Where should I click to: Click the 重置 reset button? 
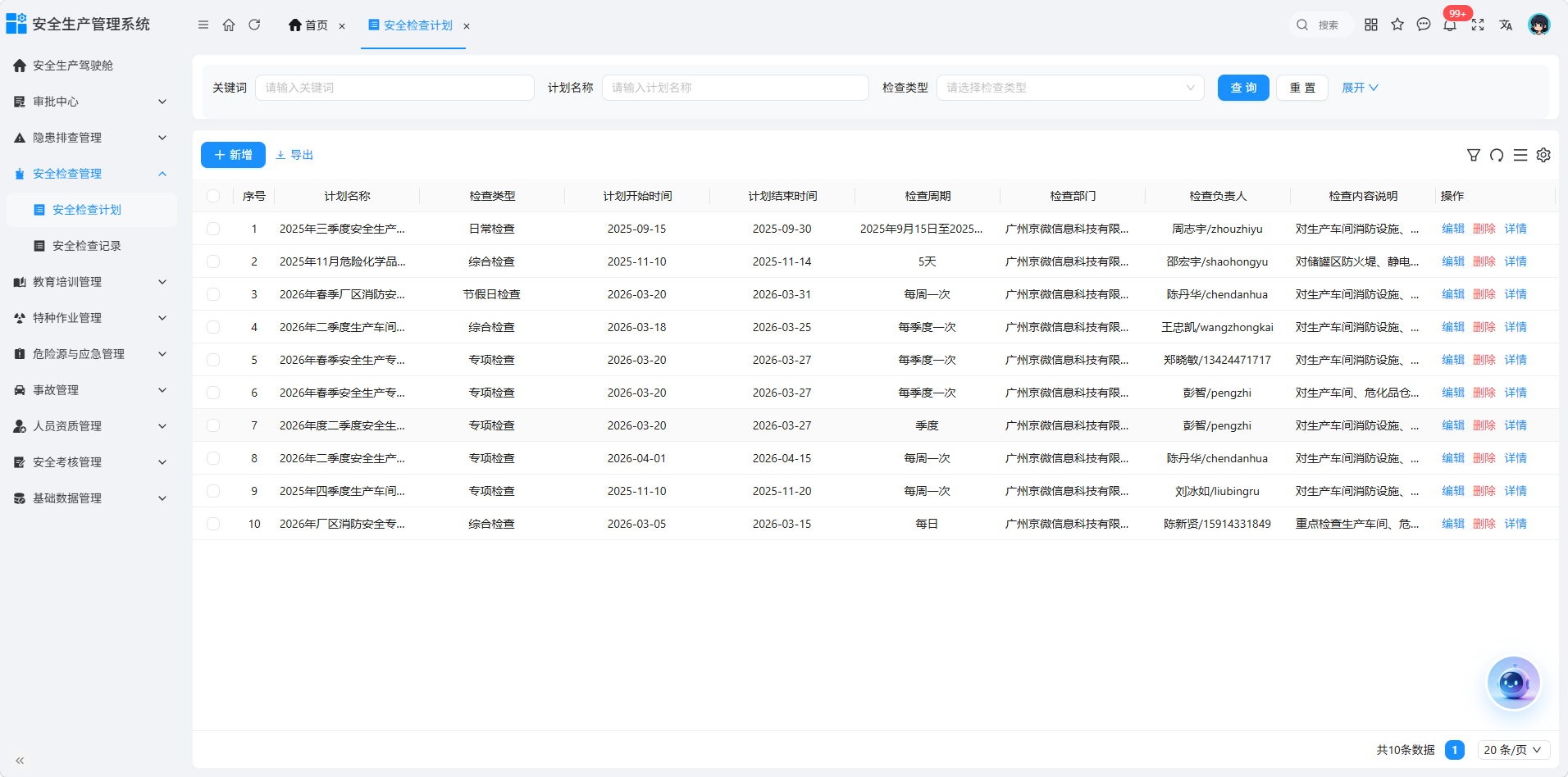click(x=1302, y=88)
